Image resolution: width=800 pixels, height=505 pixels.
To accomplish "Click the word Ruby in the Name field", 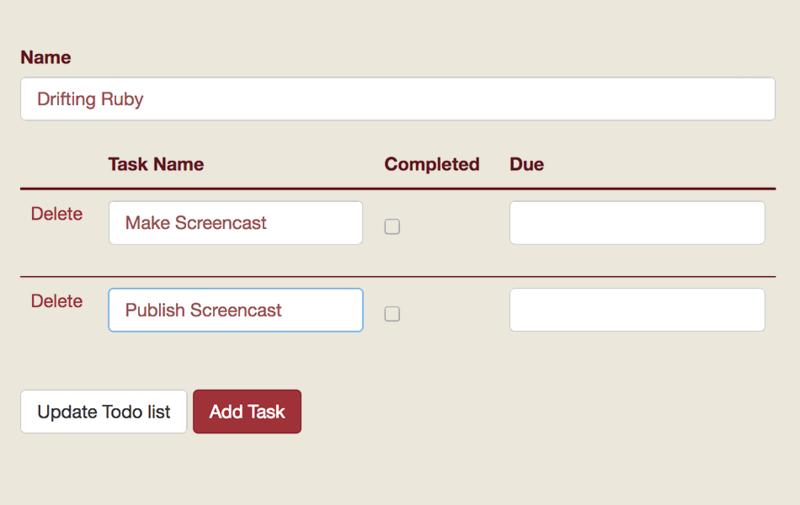I will (x=122, y=99).
